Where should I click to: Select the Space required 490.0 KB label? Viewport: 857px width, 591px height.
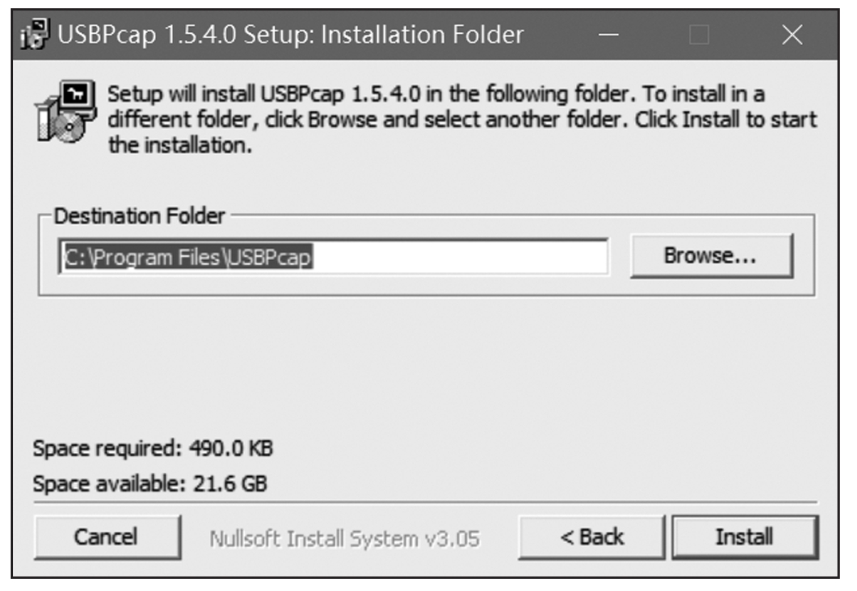click(153, 447)
